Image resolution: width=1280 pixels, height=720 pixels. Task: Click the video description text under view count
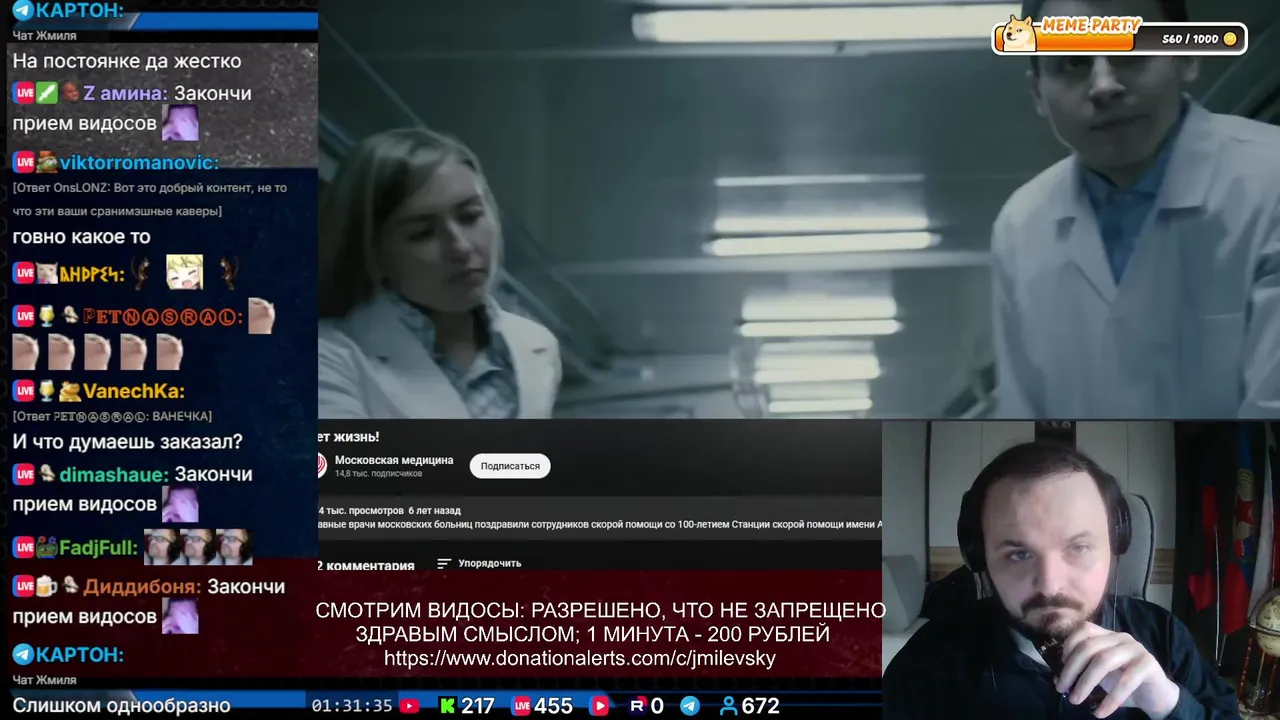pos(600,524)
